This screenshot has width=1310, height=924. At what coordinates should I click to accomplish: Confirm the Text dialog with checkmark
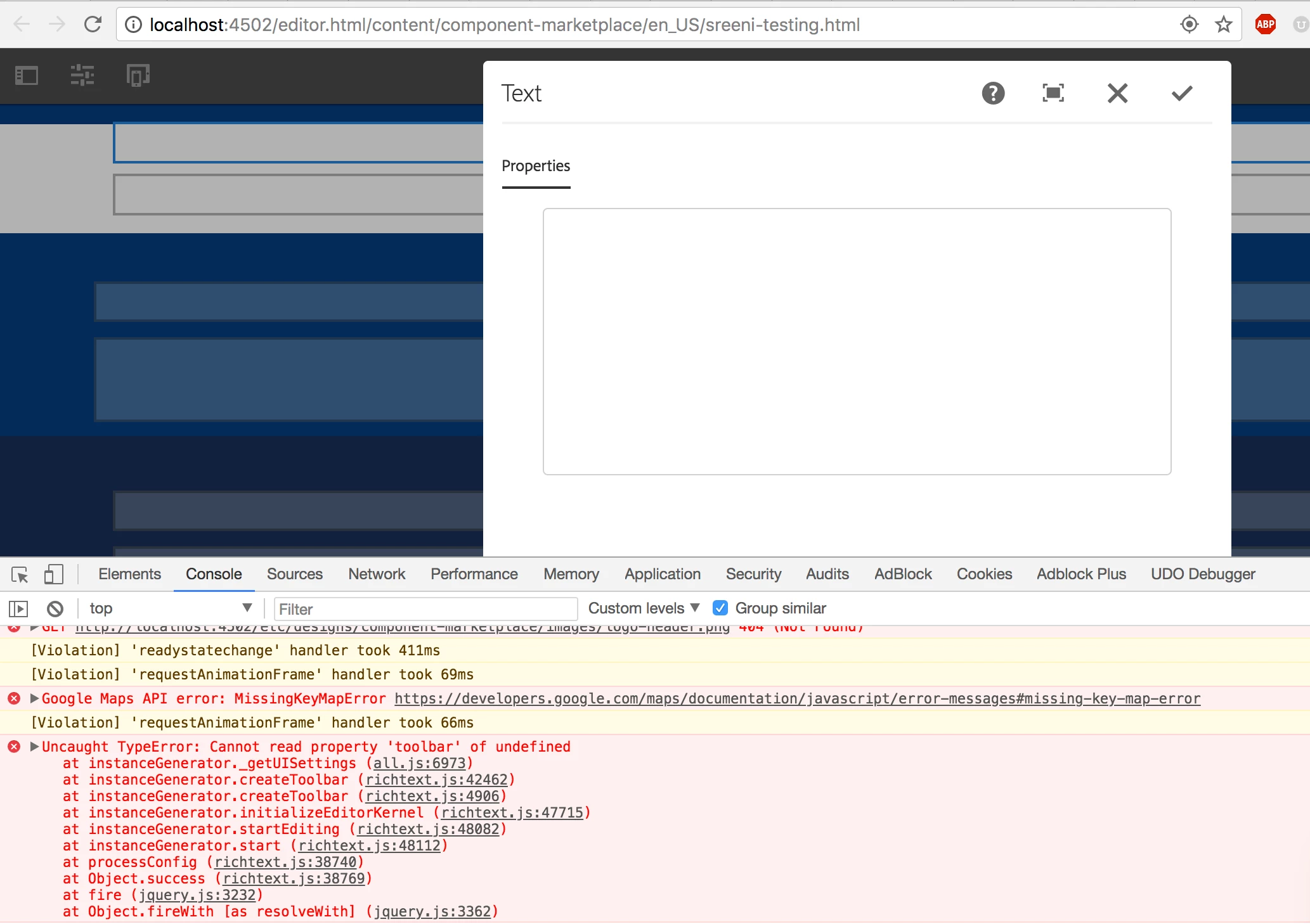click(1182, 94)
